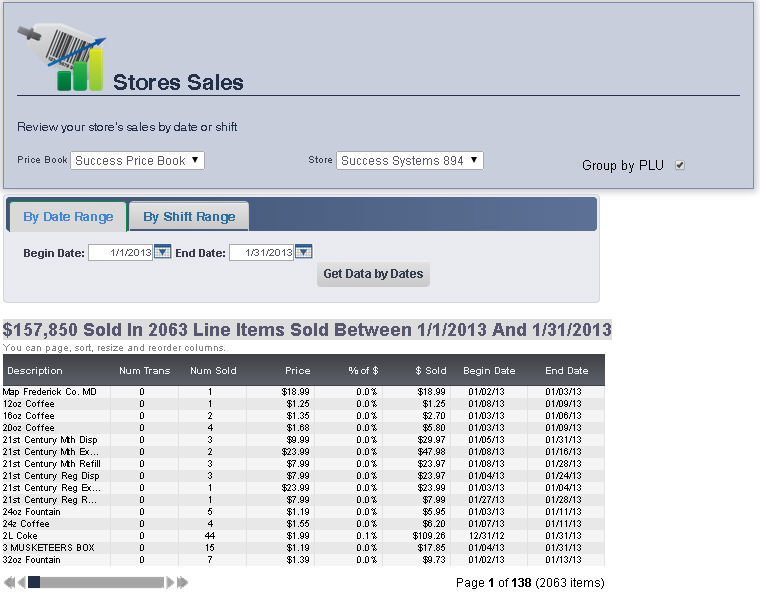760x603 pixels.
Task: Click the End Date input field
Action: [261, 253]
